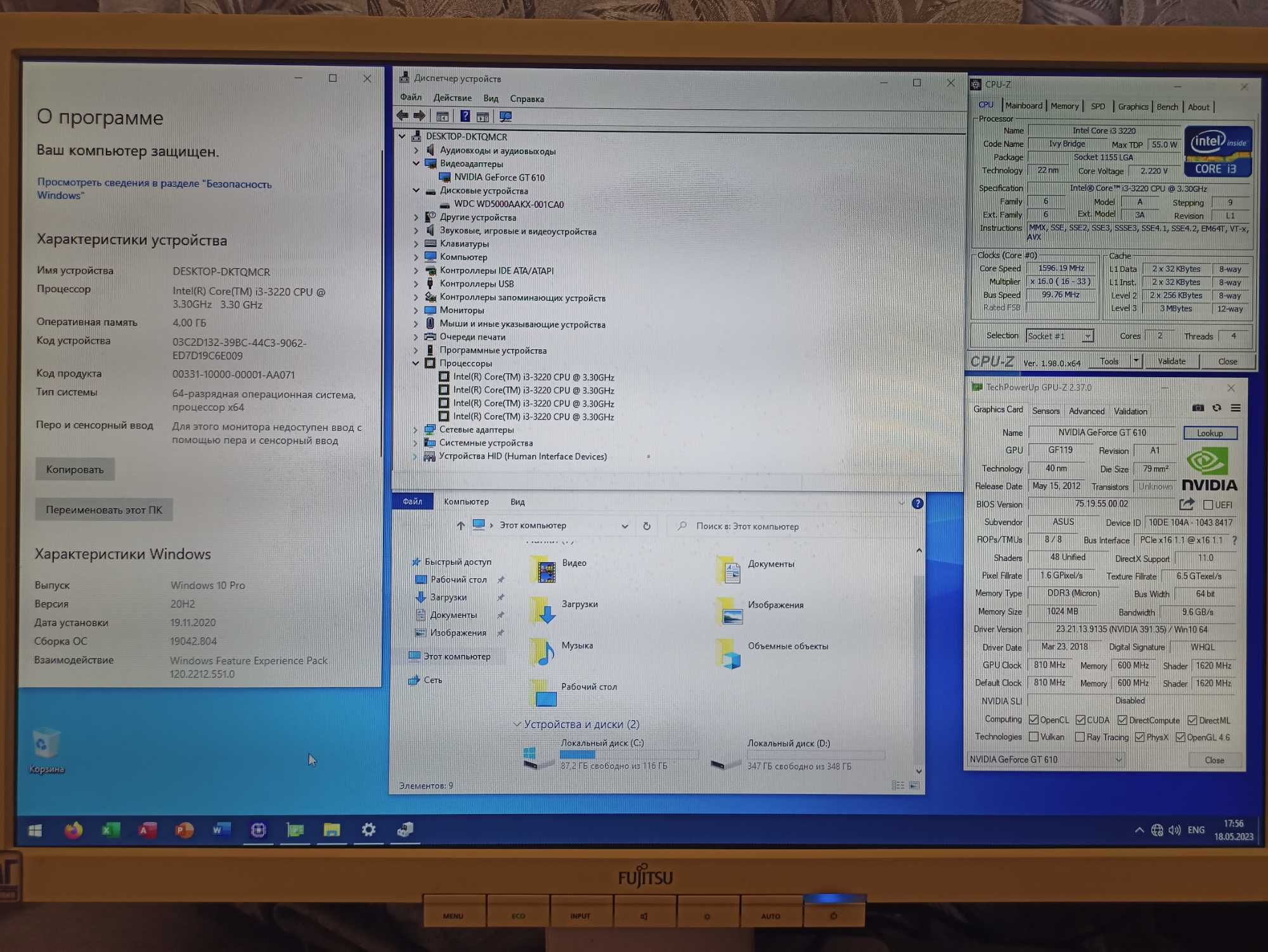Switch to the SPD tab in CPU-Z

coord(1098,106)
